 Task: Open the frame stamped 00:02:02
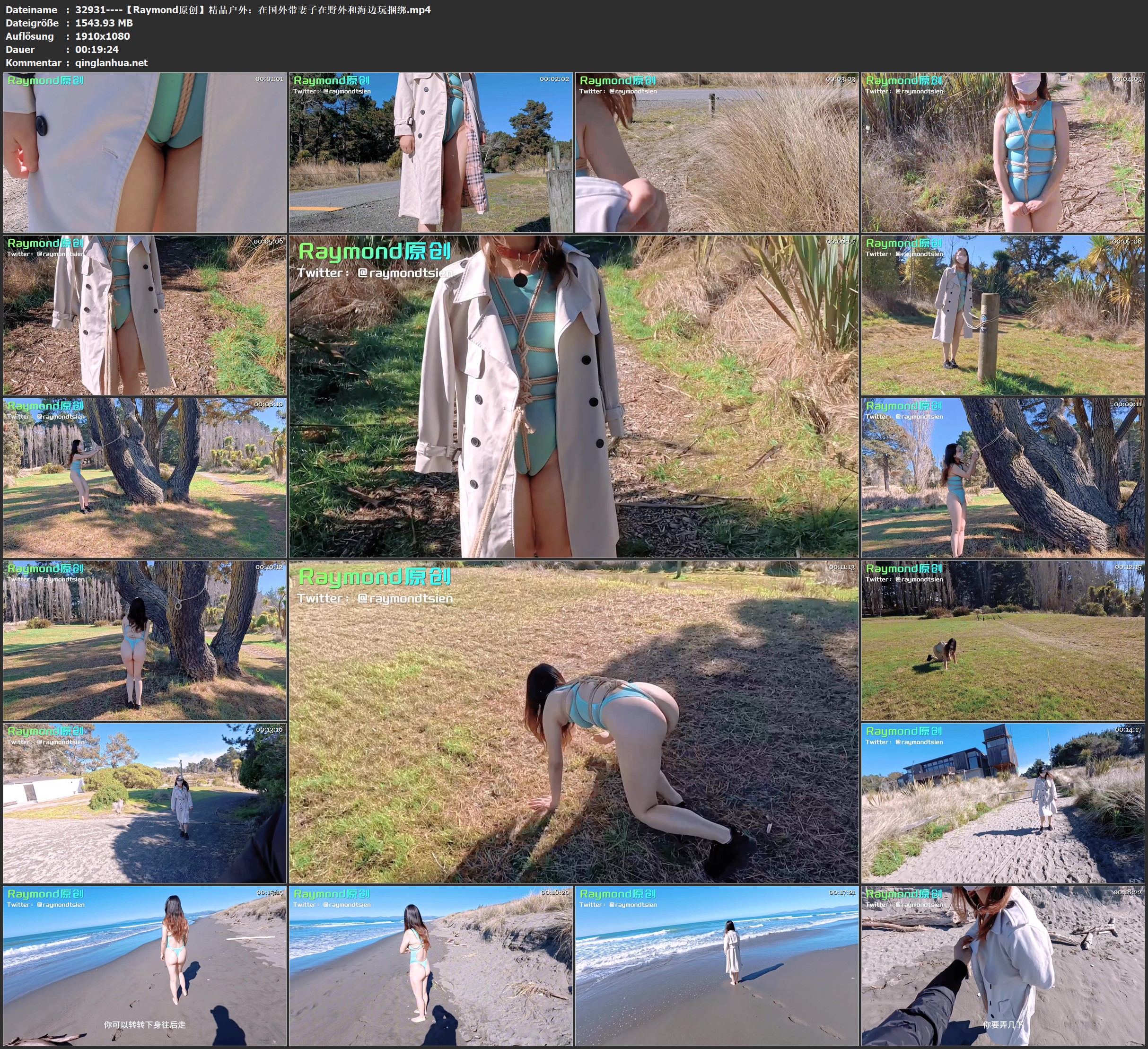[x=430, y=152]
